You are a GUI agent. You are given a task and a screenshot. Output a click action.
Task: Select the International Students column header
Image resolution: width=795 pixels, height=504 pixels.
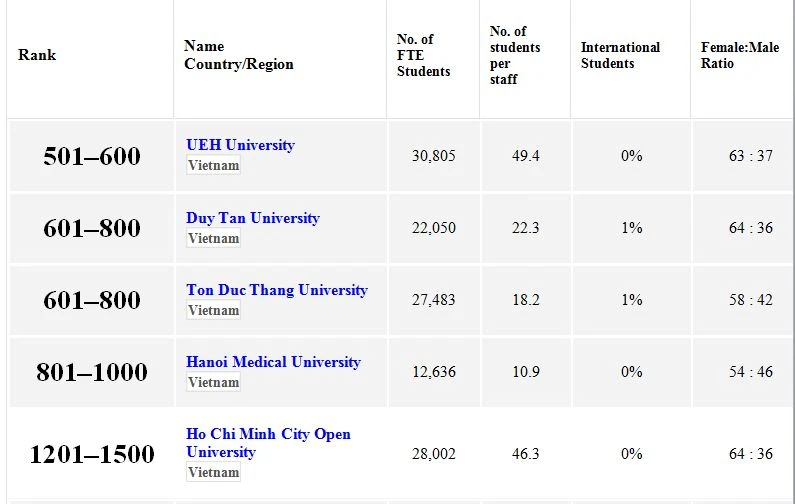(620, 55)
